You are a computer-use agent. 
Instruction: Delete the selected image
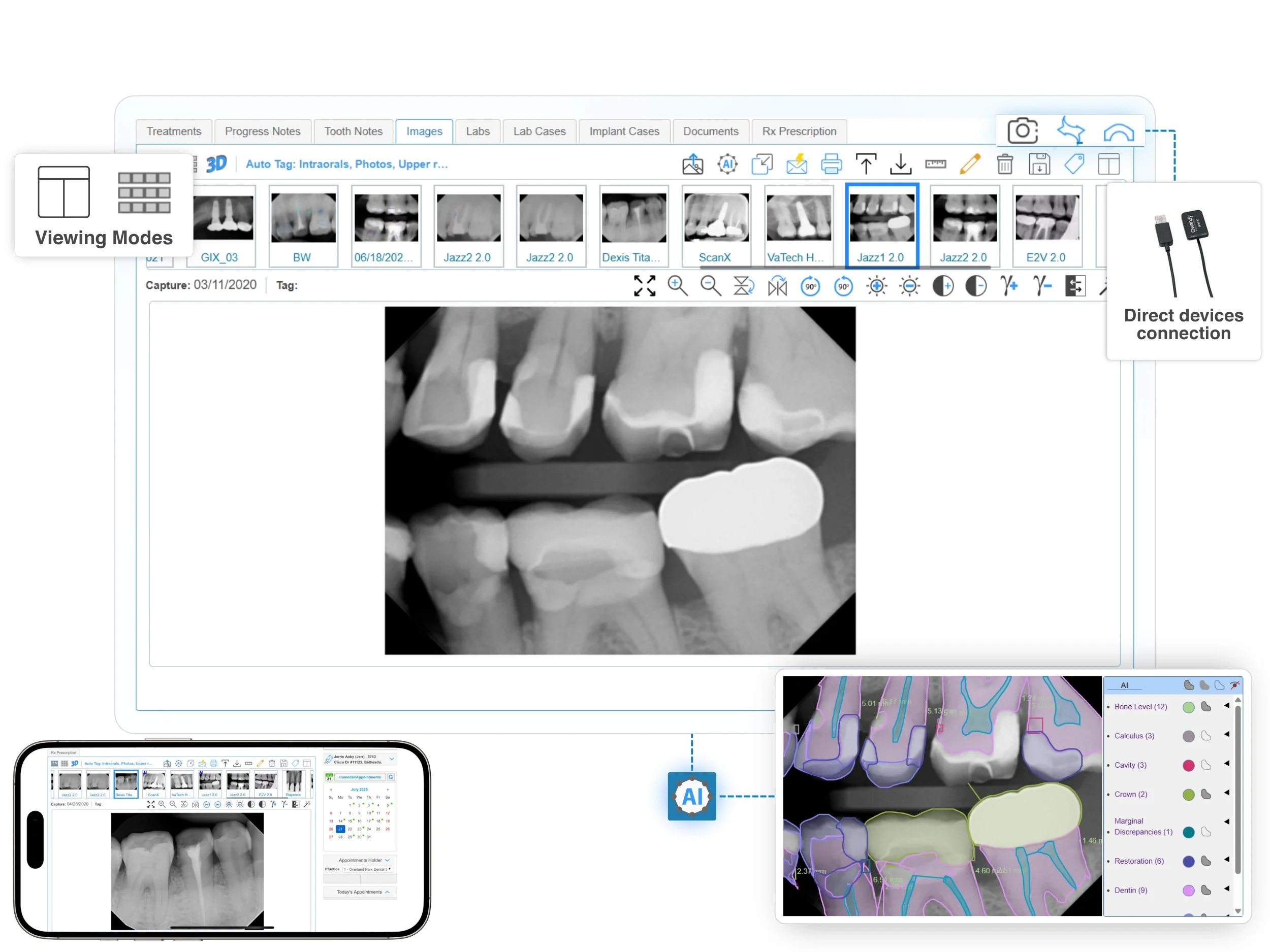coord(1005,163)
